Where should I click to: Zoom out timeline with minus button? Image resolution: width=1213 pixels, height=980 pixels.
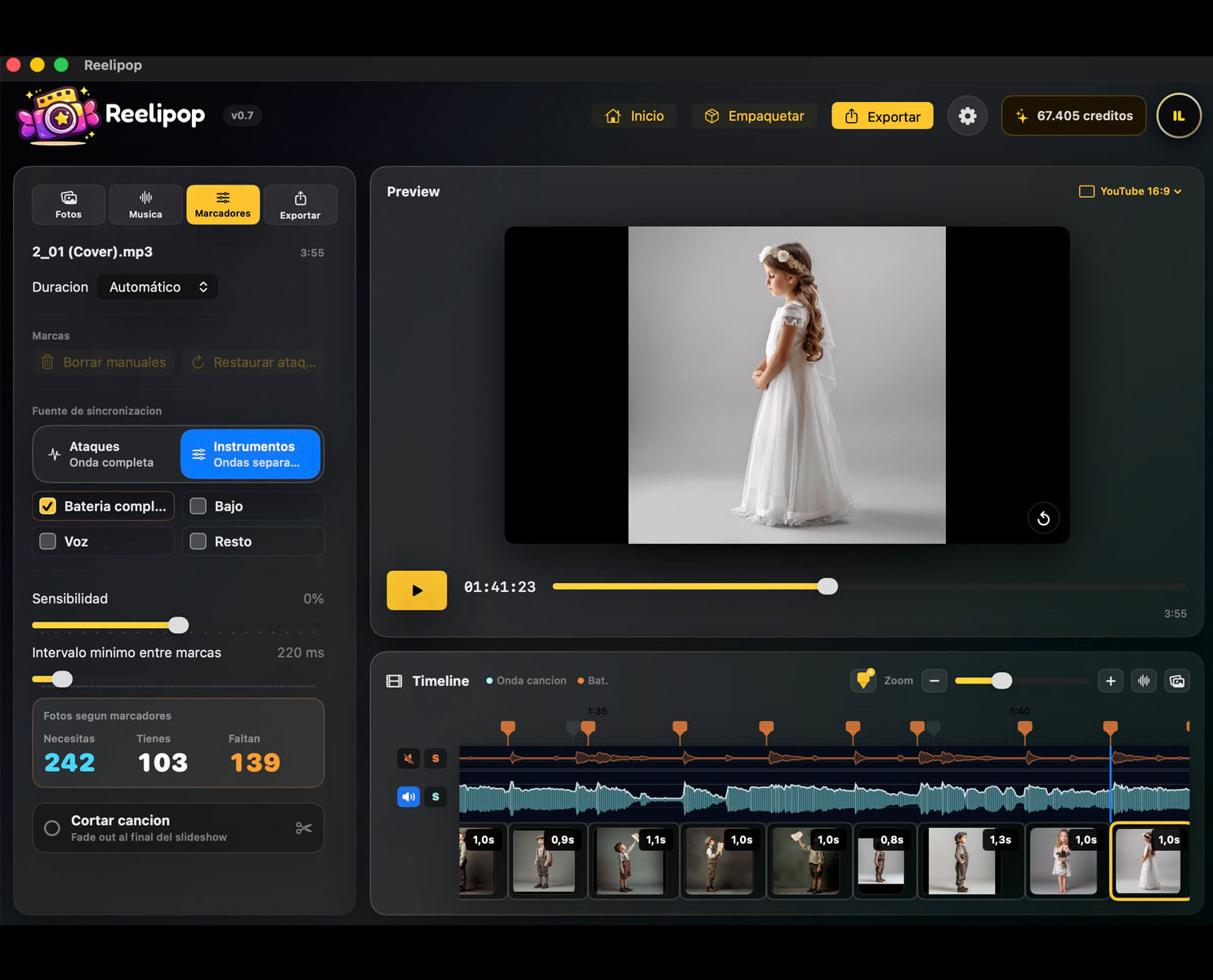click(x=934, y=680)
